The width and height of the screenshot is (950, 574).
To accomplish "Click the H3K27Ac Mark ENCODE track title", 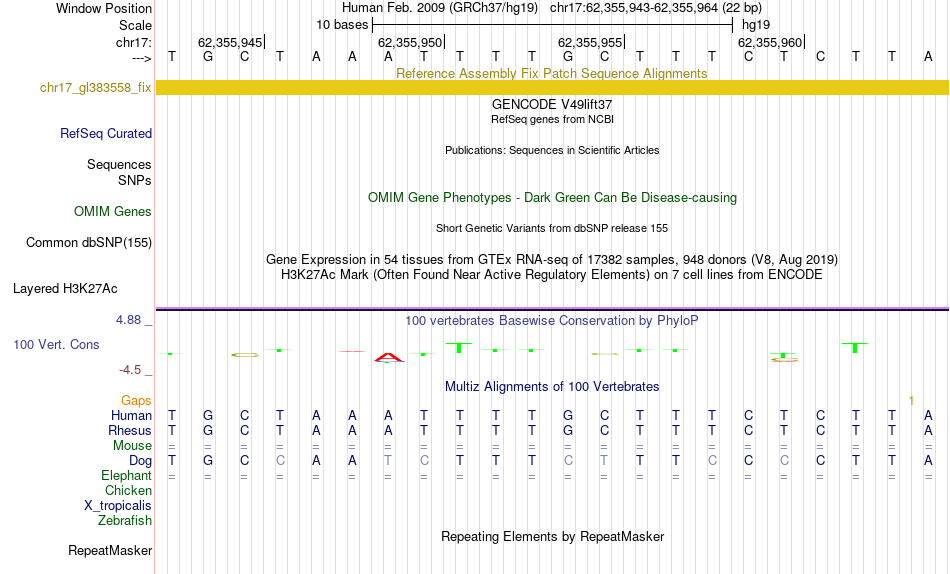I will [x=552, y=275].
